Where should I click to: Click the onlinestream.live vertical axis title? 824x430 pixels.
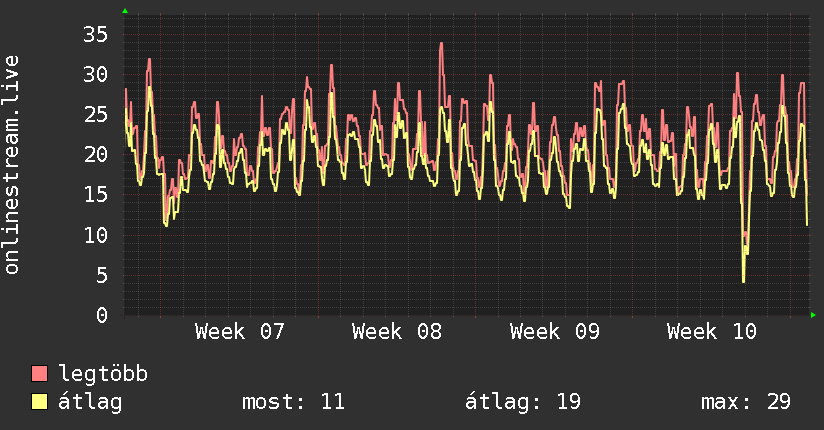12,165
